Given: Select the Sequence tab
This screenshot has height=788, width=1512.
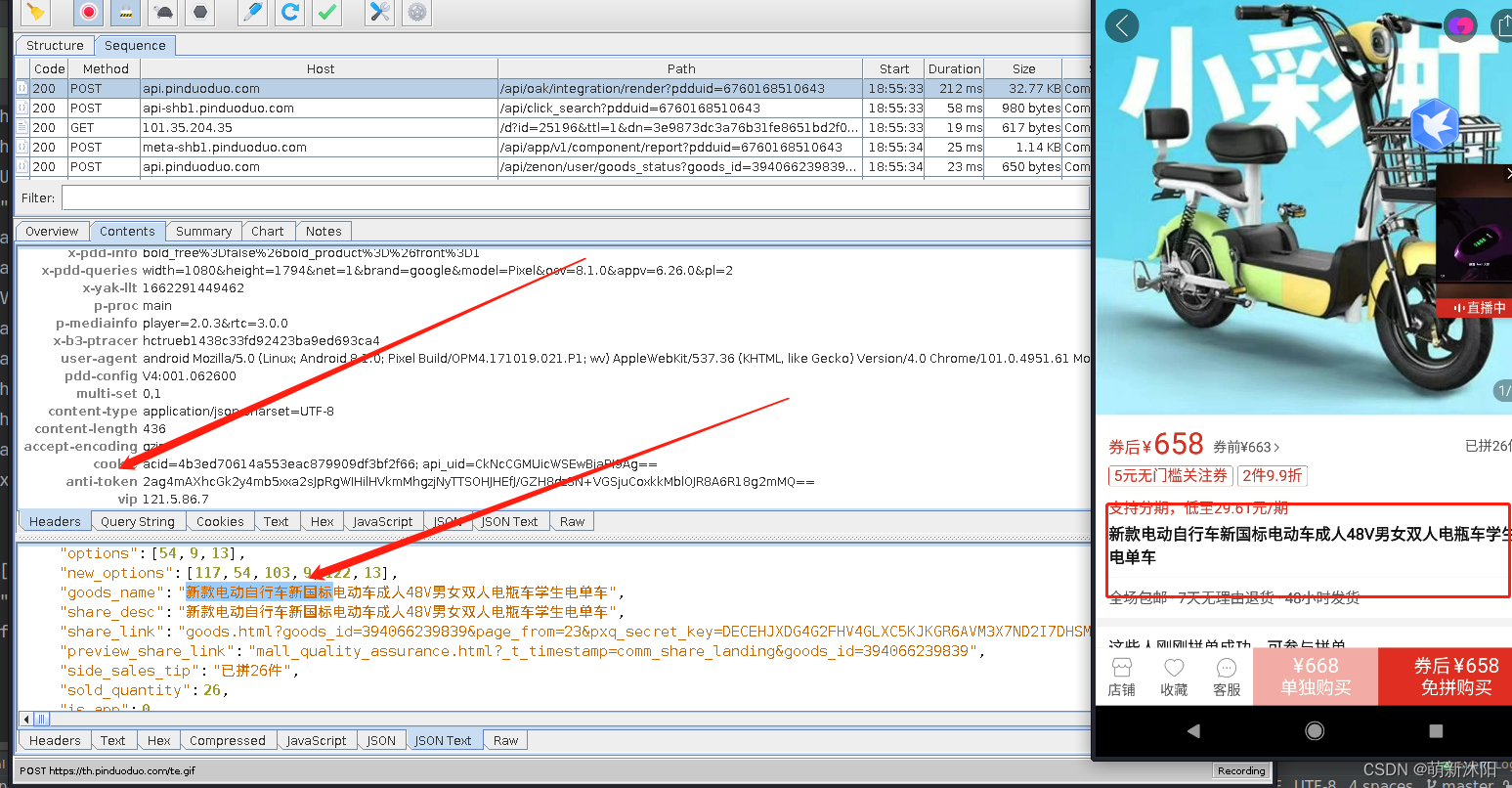Looking at the screenshot, I should coord(135,45).
